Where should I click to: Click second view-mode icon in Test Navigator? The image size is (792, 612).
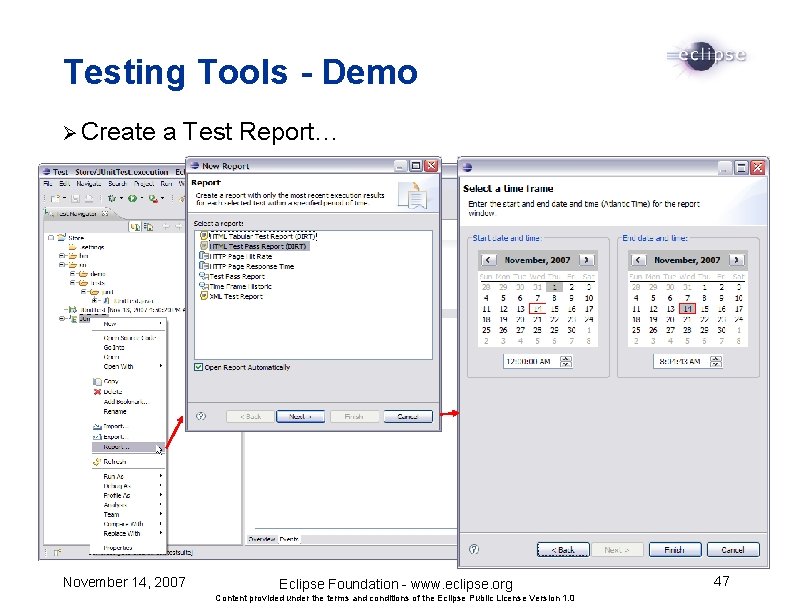(x=148, y=227)
